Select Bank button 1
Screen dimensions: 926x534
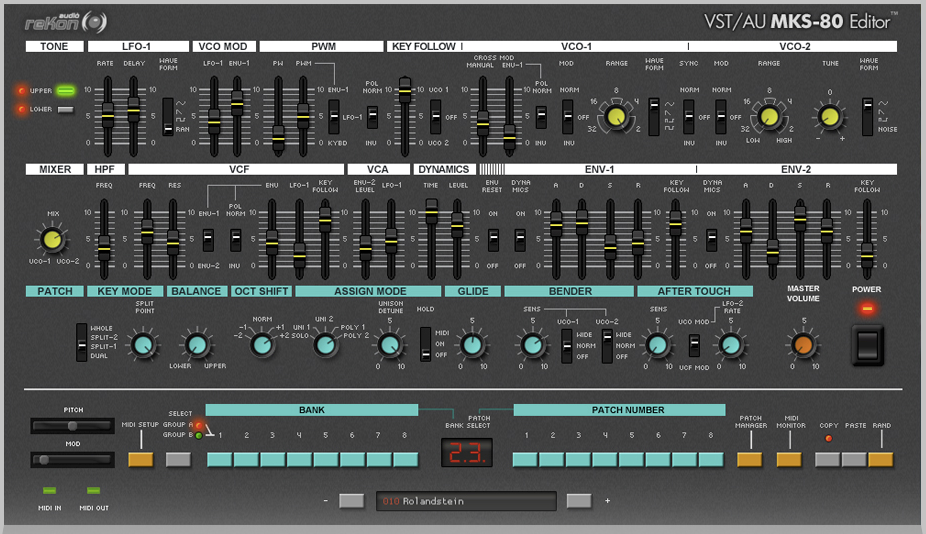220,460
